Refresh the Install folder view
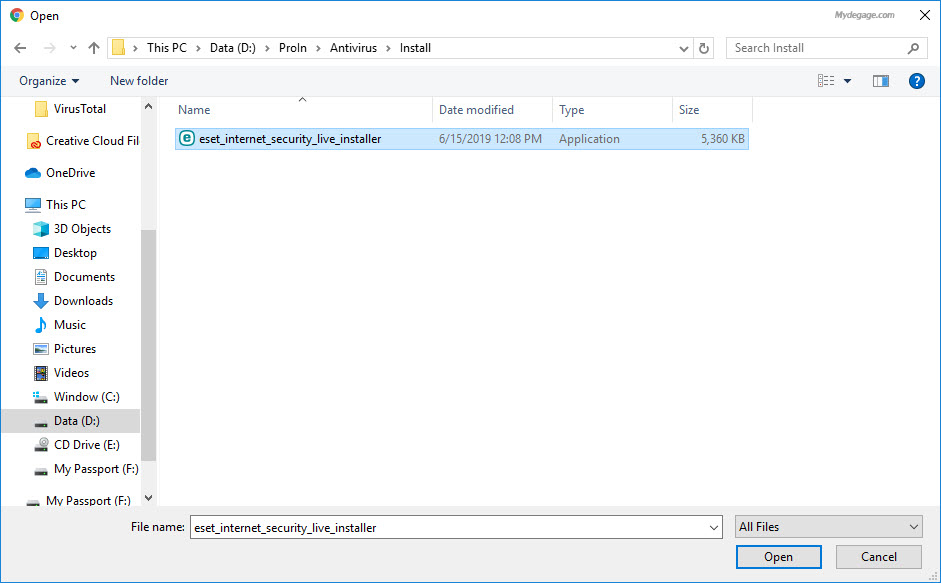Screen dimensions: 941x583 point(705,48)
